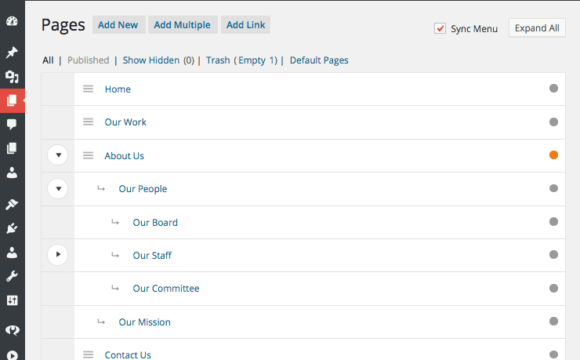The height and width of the screenshot is (360, 580).
Task: Open the Our Staff page link
Action: [152, 255]
